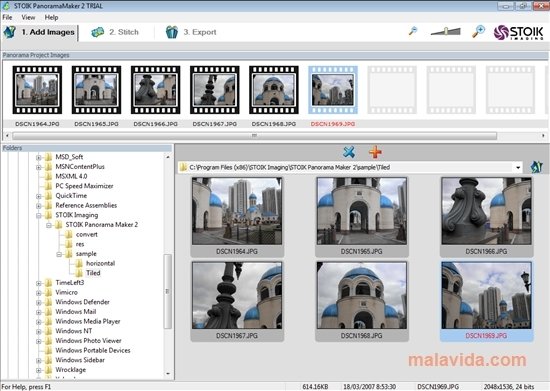Select DSCN1964.JPG in the project filmstrip
Screen dimensions: 550x391
[x=37, y=90]
